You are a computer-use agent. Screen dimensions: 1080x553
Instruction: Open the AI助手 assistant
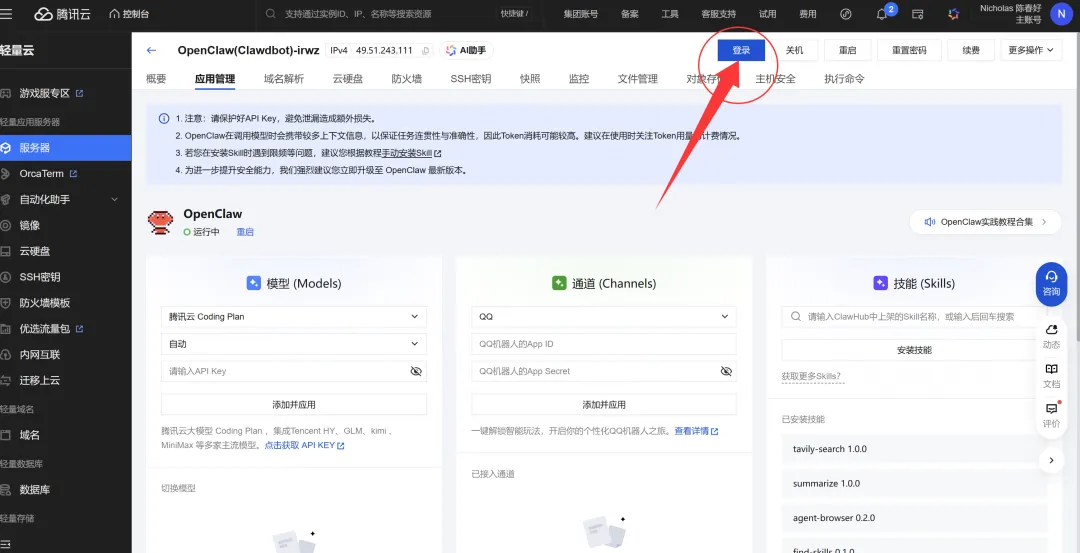466,50
